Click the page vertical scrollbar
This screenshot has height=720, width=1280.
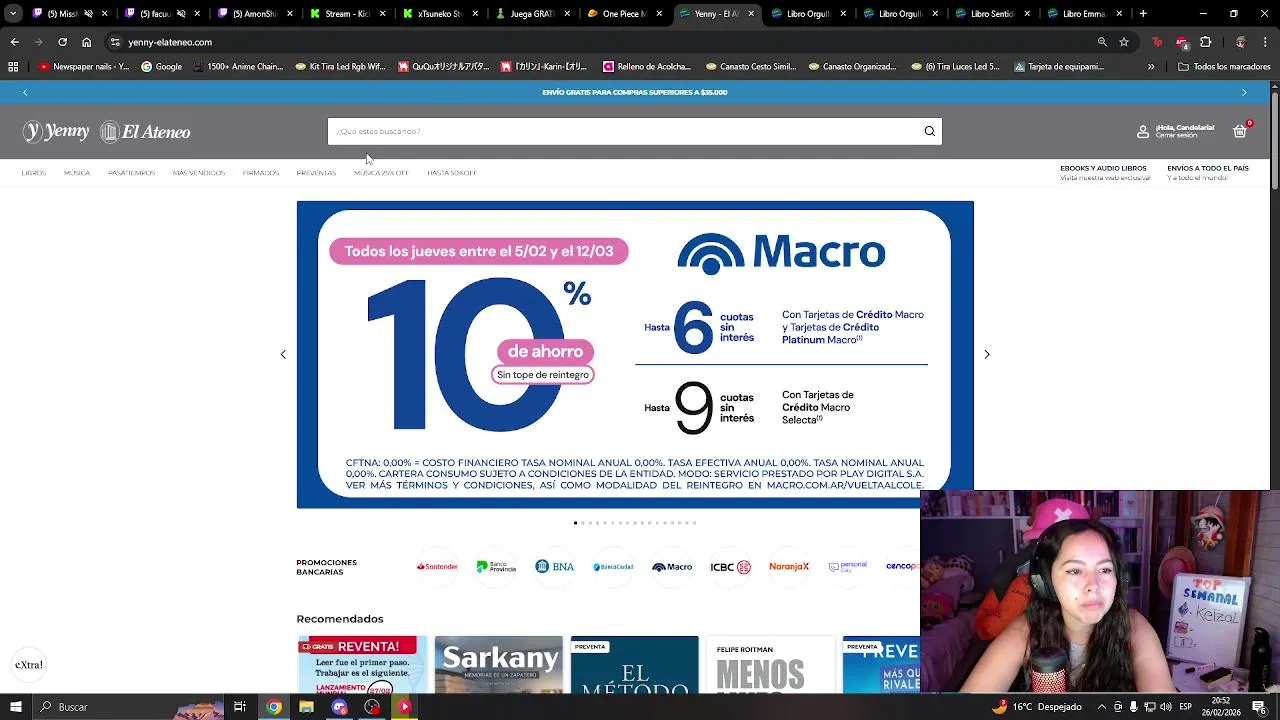[x=1274, y=140]
